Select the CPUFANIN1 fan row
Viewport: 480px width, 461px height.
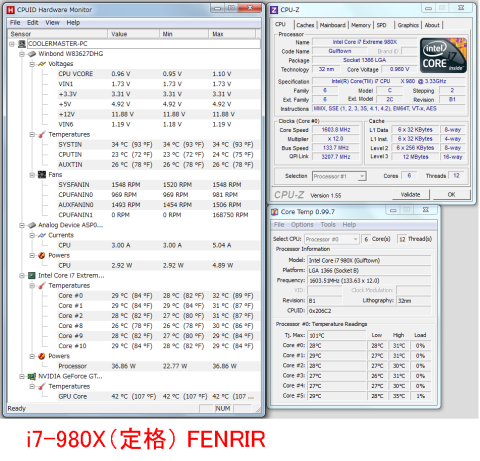pyautogui.click(x=159, y=215)
